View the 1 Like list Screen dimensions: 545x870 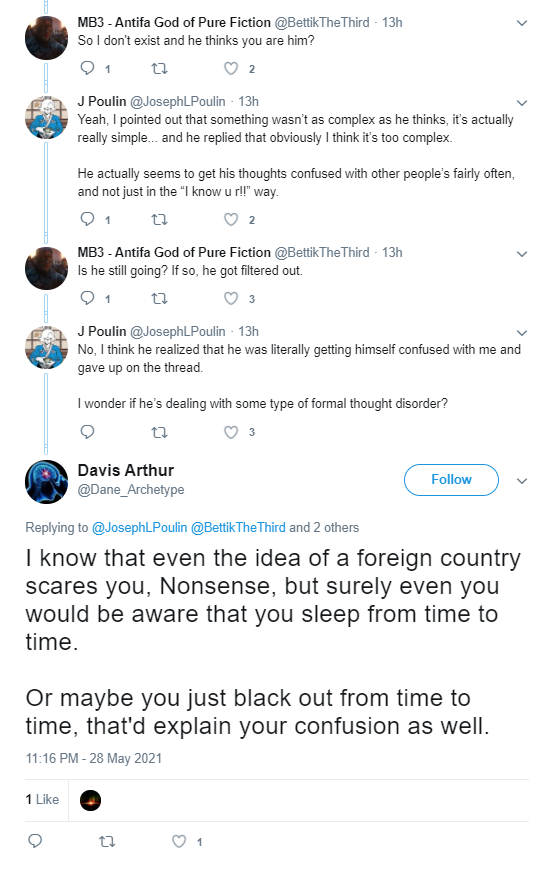42,800
